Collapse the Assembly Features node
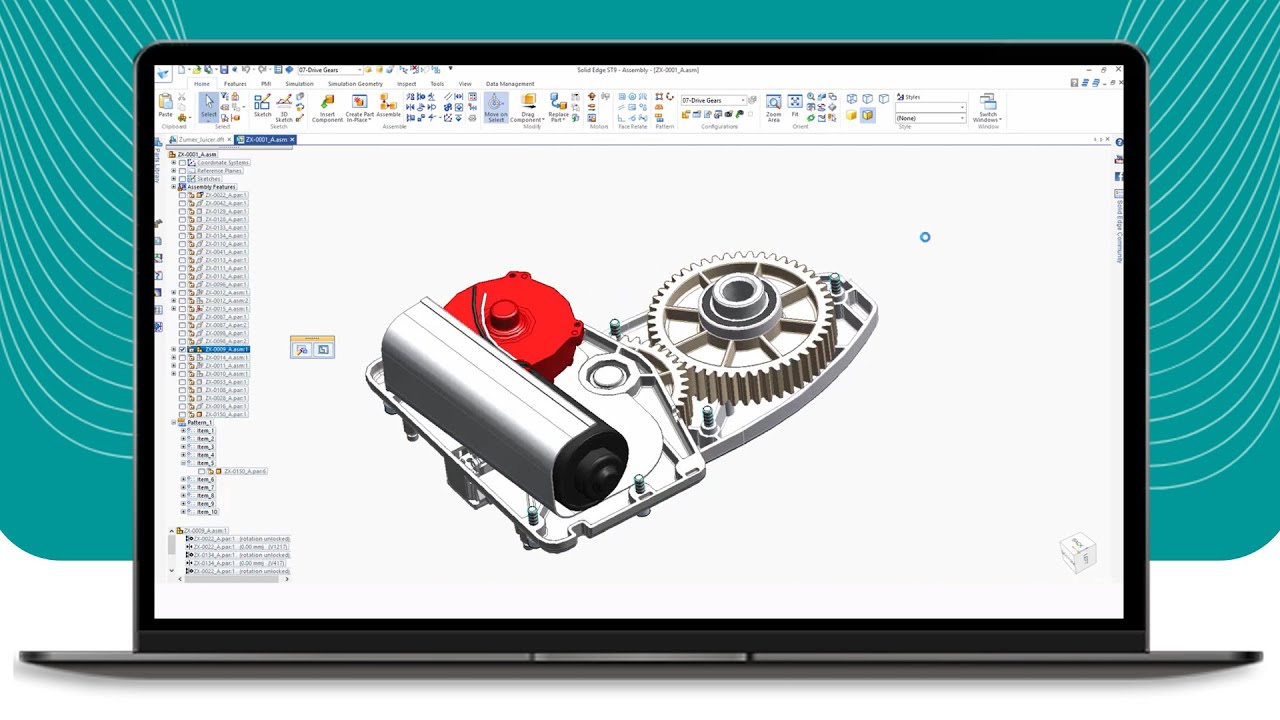The height and width of the screenshot is (720, 1280). coord(173,187)
